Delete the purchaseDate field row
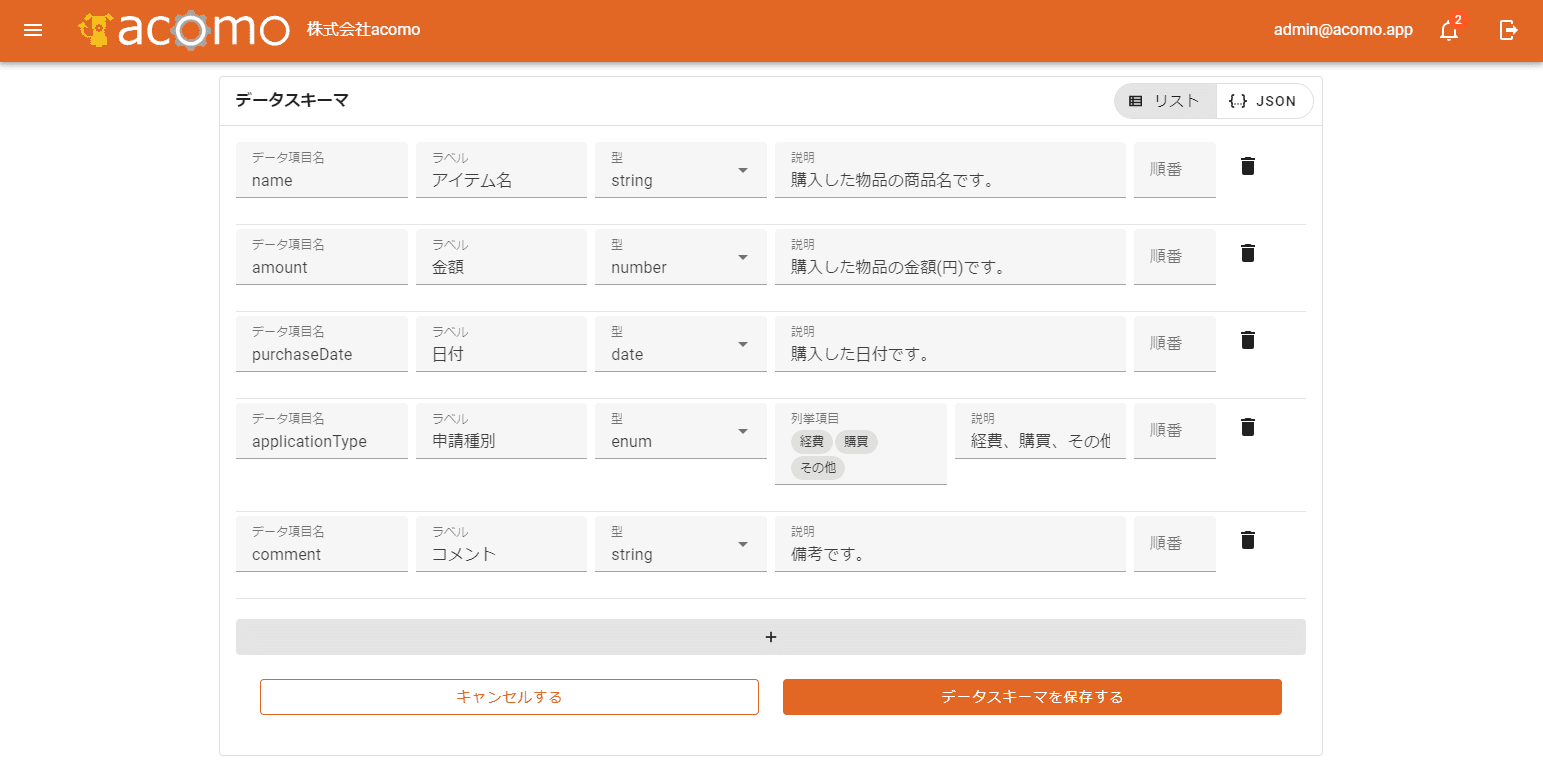 tap(1247, 340)
